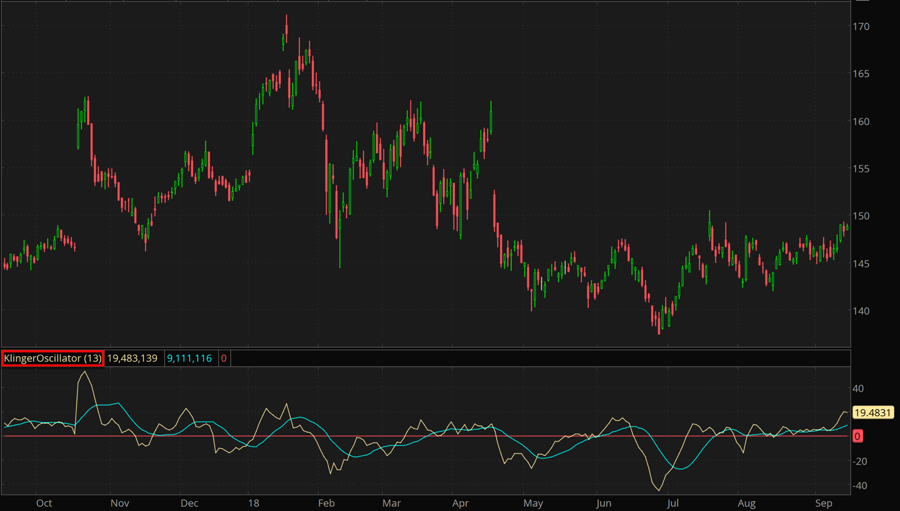Click the Dec label on time axis

click(189, 503)
